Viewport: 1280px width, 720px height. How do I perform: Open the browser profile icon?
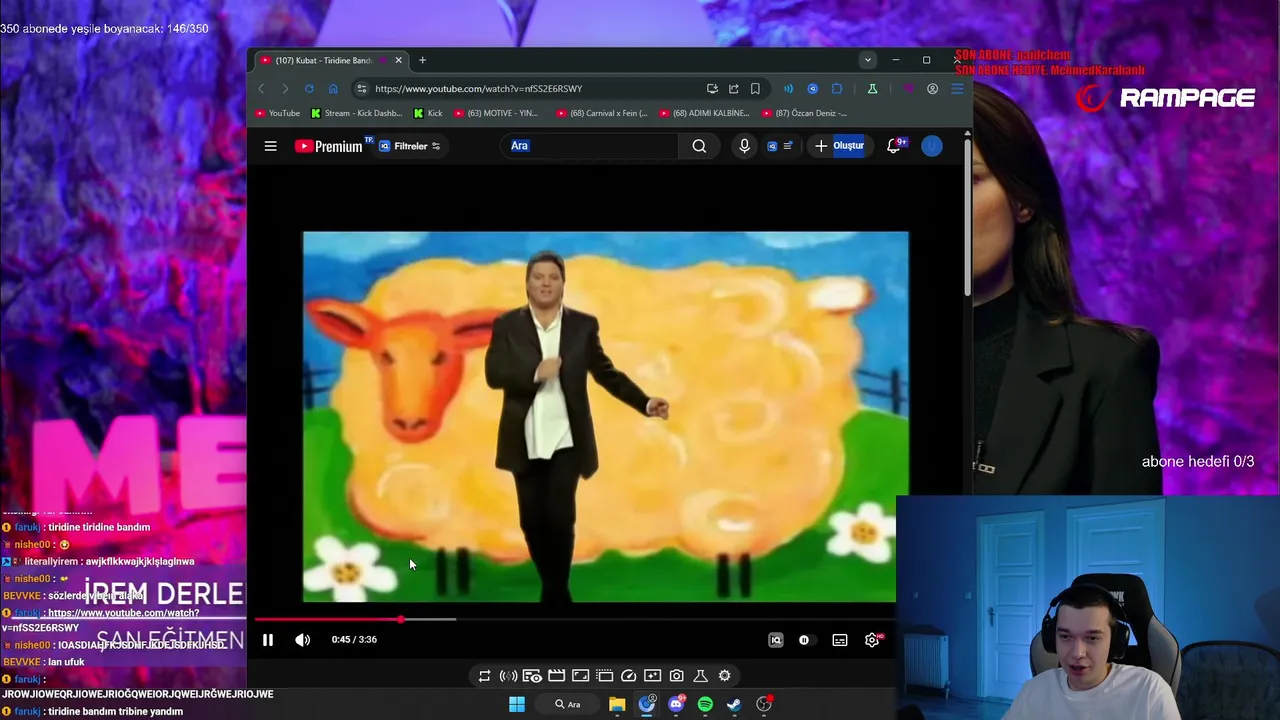[x=932, y=89]
